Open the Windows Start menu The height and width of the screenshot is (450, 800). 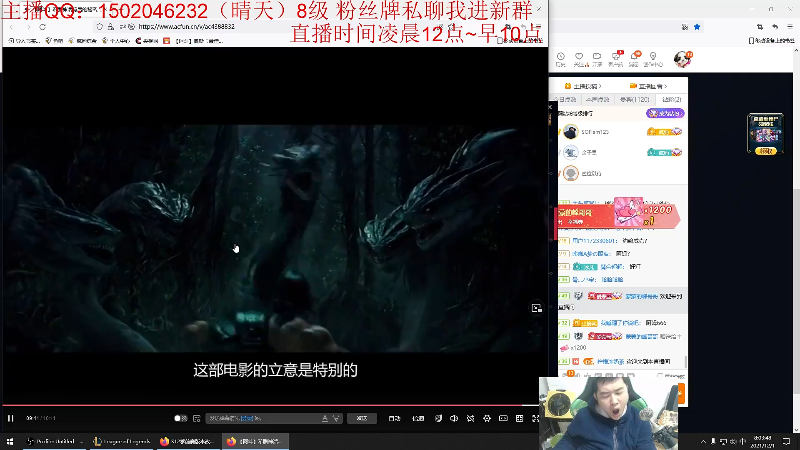click(x=10, y=441)
